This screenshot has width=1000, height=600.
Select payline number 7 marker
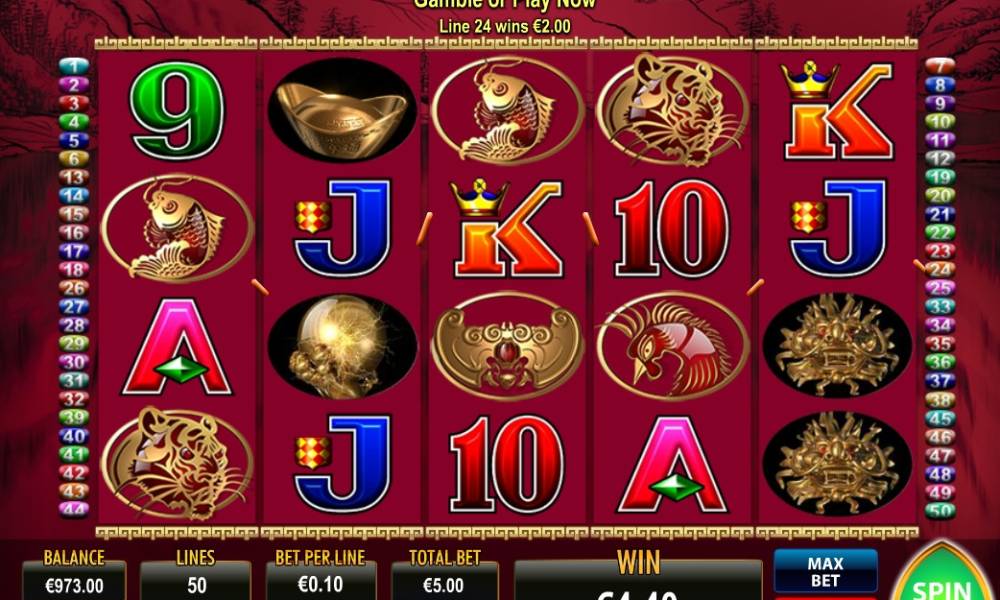pos(940,66)
